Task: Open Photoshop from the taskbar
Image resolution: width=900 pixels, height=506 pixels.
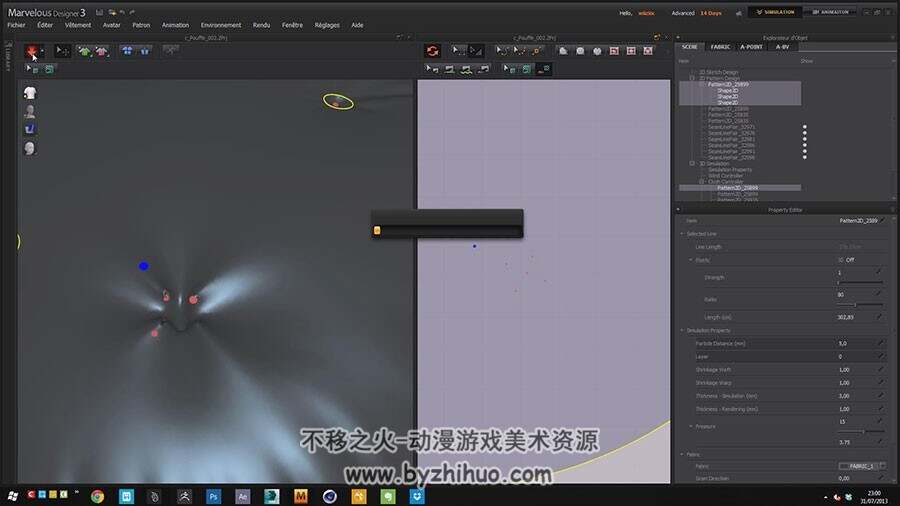Action: [214, 496]
